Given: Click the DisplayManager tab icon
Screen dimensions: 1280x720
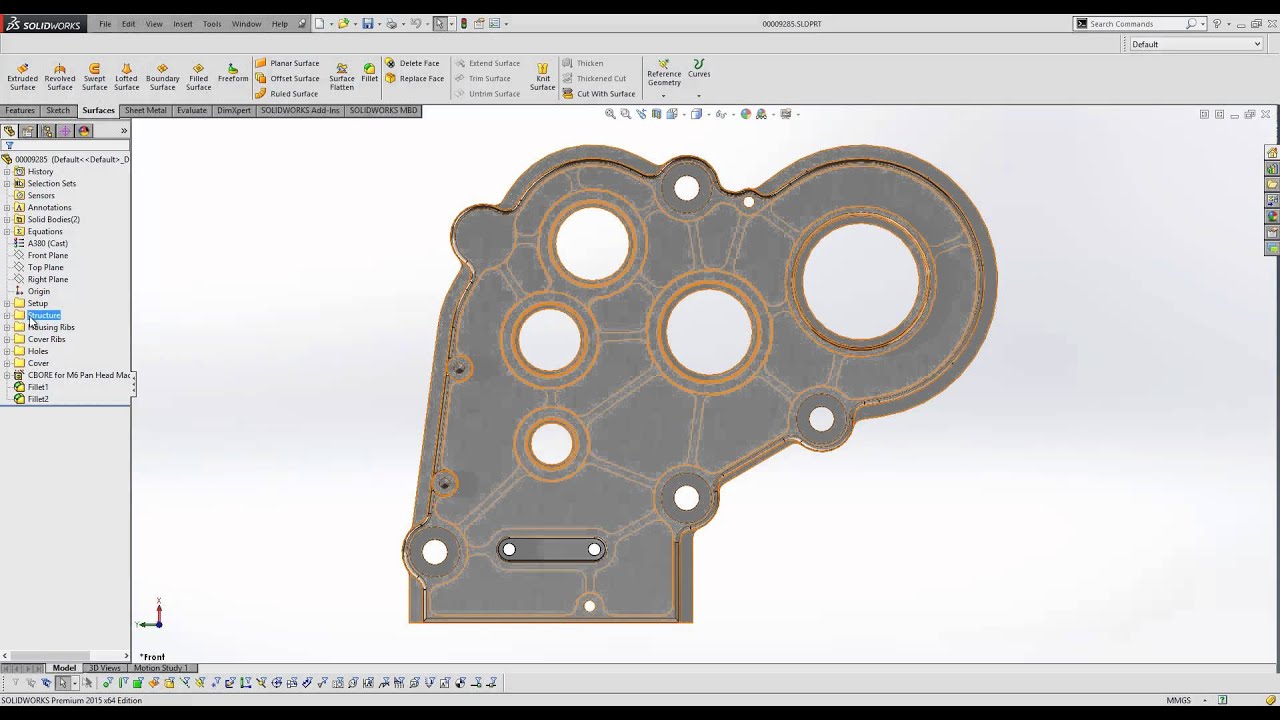Looking at the screenshot, I should 84,131.
